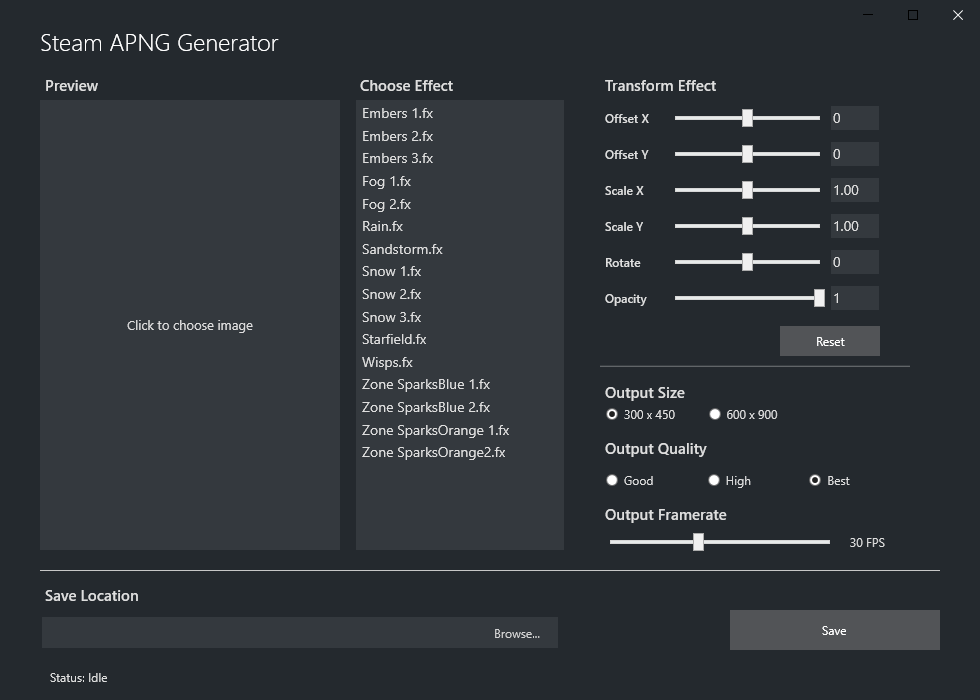980x700 pixels.
Task: Select Snow 3.fx in the list
Action: [x=459, y=317]
